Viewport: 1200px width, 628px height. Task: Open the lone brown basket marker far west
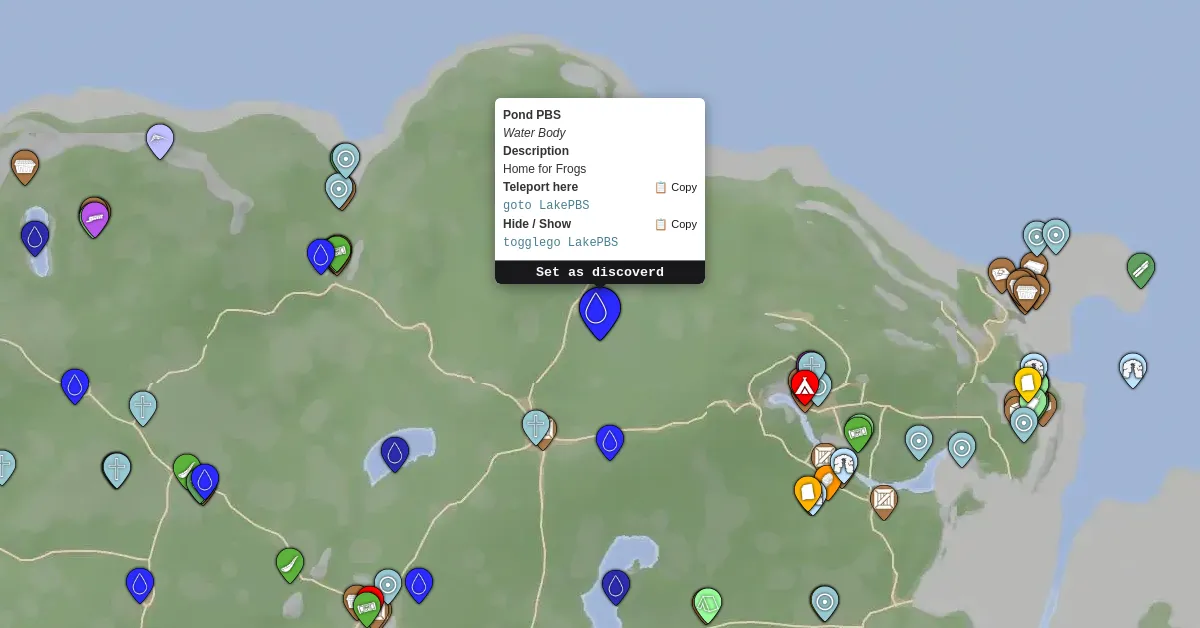click(x=25, y=166)
